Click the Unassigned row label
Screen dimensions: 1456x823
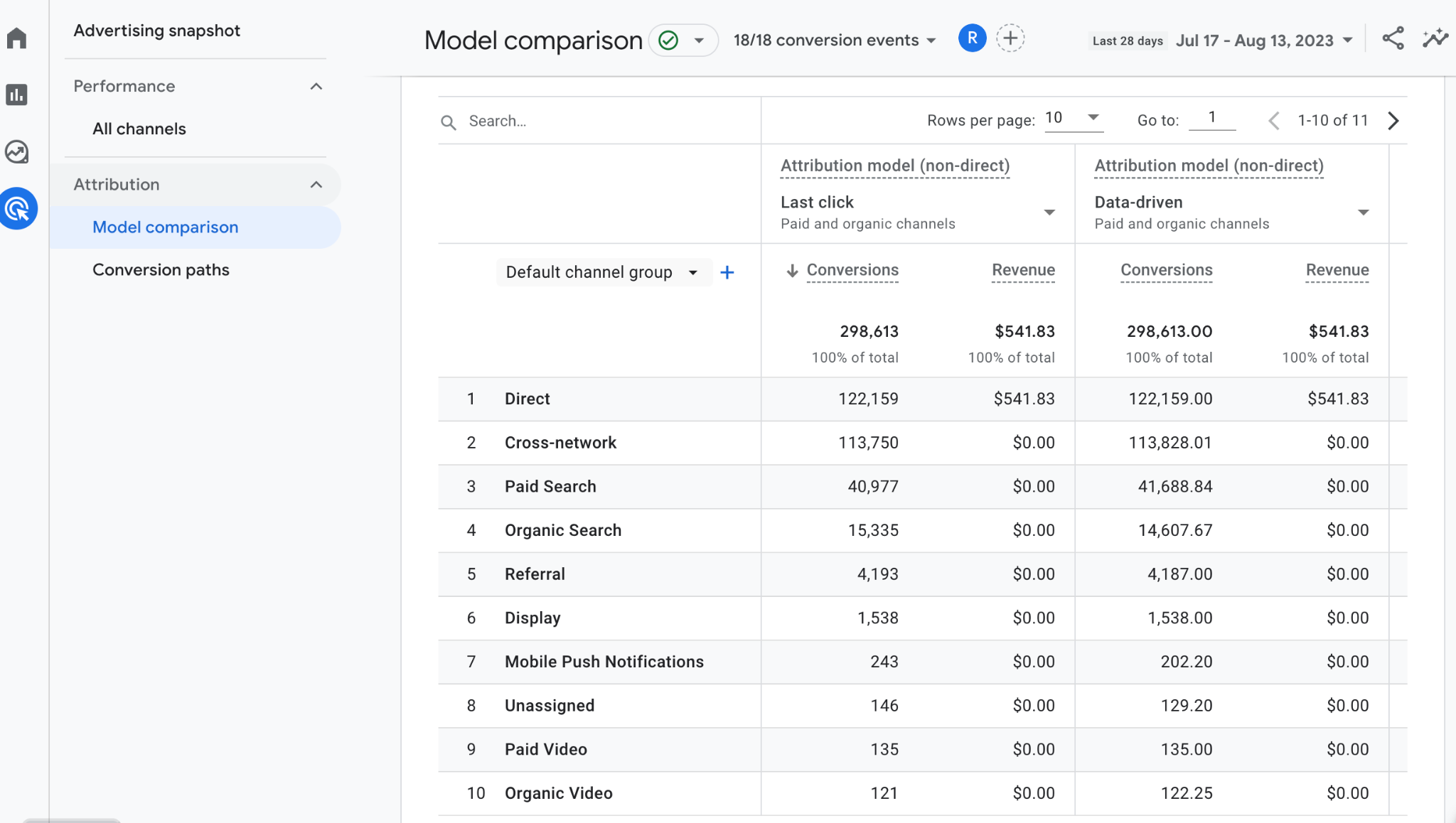point(550,706)
